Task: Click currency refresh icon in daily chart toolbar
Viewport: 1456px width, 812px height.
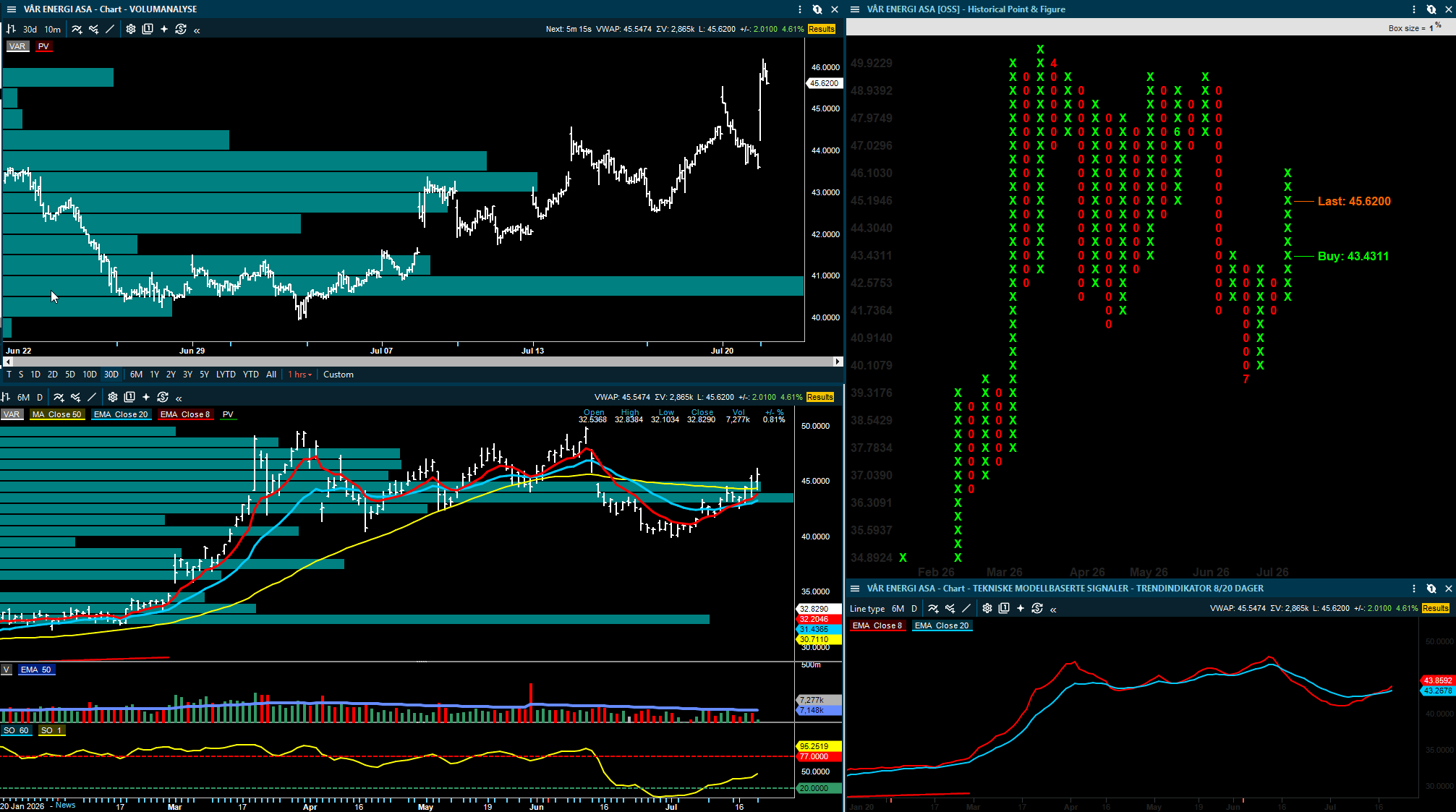Action: click(x=163, y=397)
